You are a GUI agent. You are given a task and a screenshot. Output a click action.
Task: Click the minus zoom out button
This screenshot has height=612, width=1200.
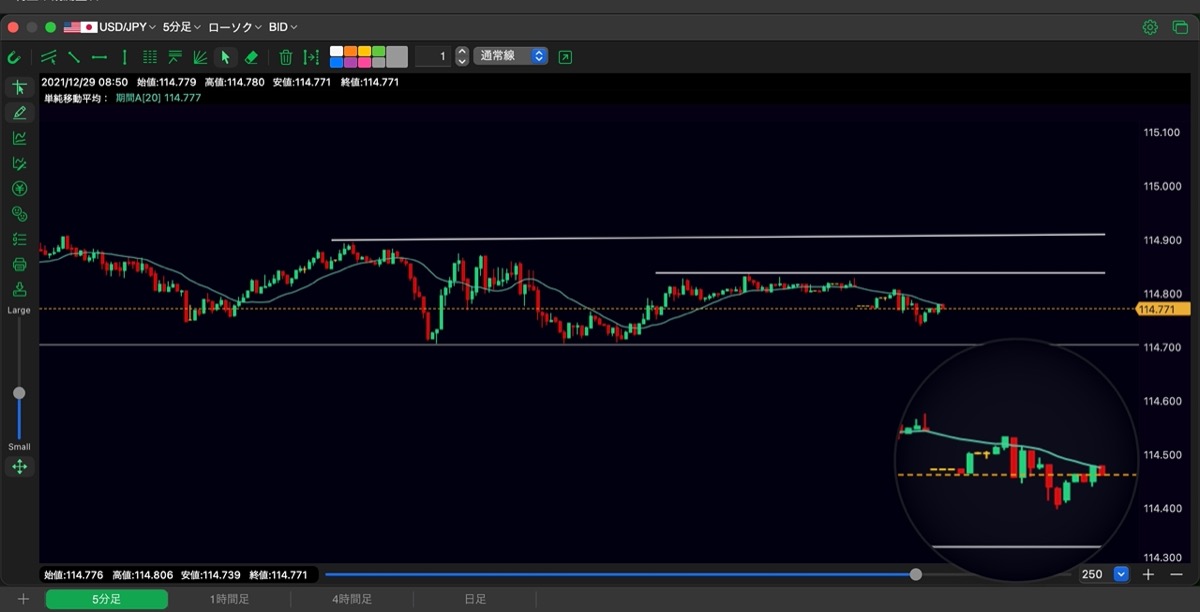click(x=1175, y=574)
